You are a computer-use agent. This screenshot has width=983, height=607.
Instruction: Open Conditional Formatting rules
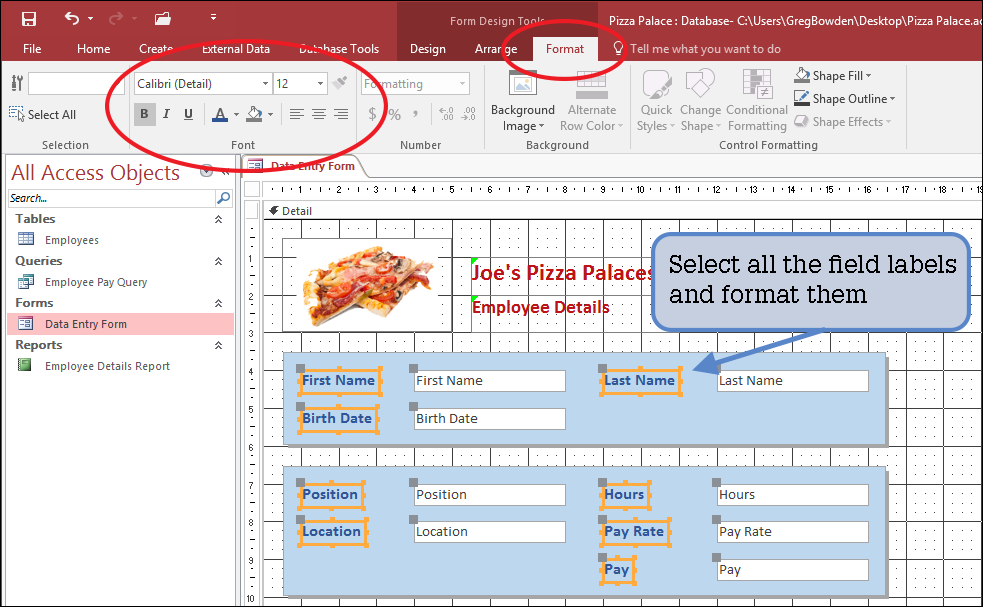(x=757, y=102)
